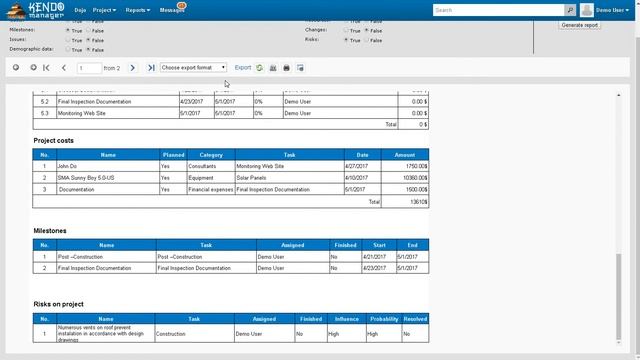Click the "Probability" column header
The height and width of the screenshot is (360, 640).
click(x=384, y=319)
